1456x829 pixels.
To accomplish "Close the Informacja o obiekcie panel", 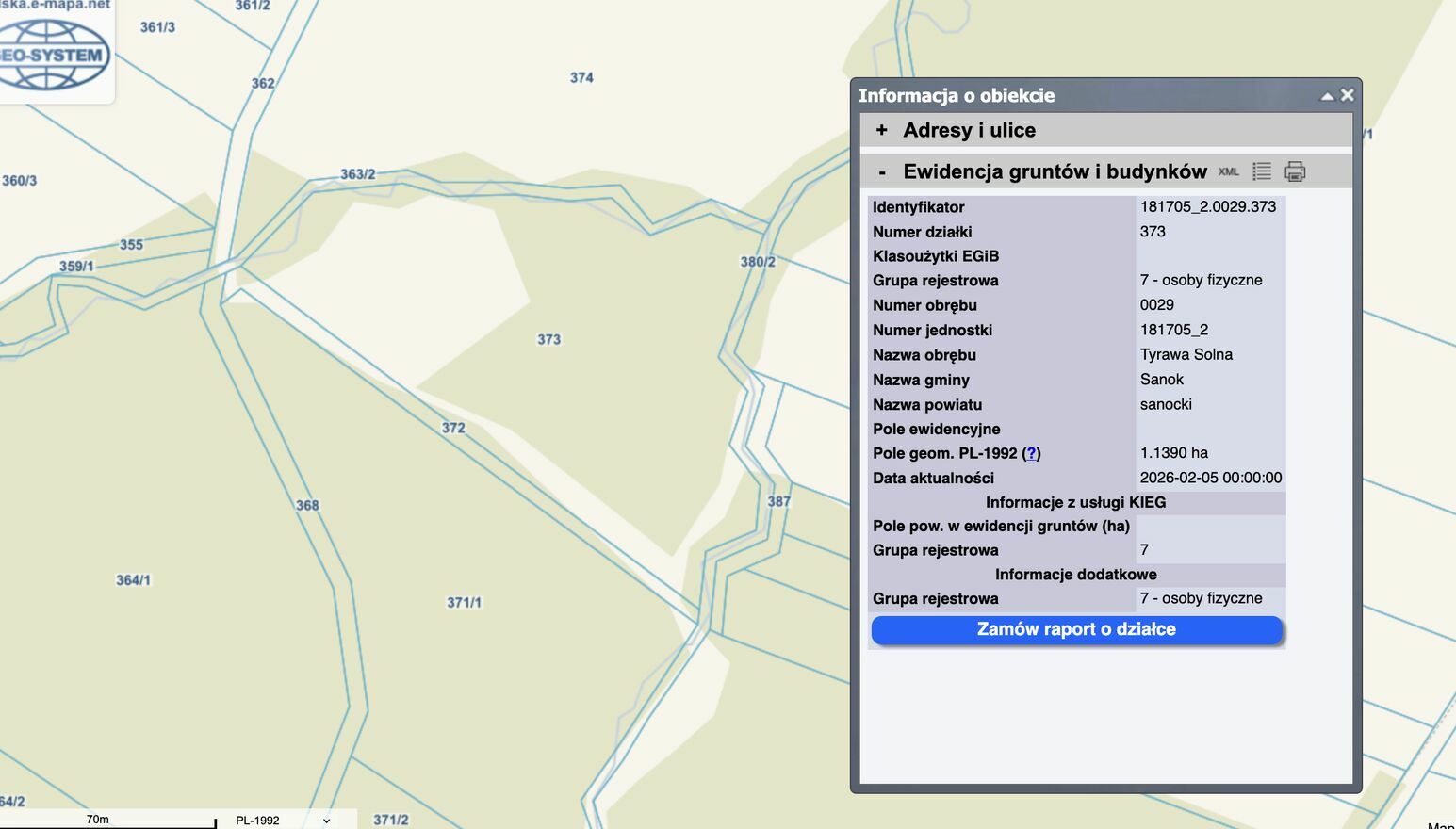I will click(1348, 95).
